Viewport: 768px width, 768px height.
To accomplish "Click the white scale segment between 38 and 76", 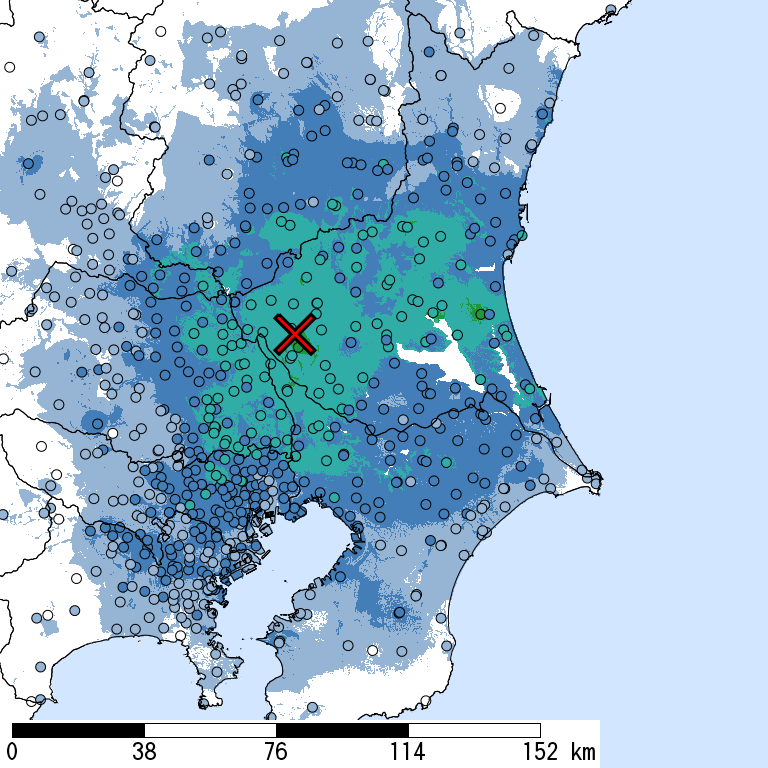I will (x=210, y=730).
